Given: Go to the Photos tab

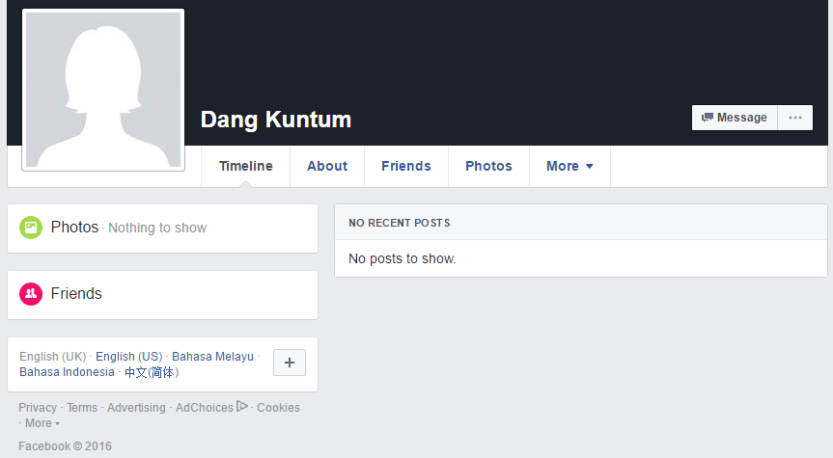Looking at the screenshot, I should point(488,167).
